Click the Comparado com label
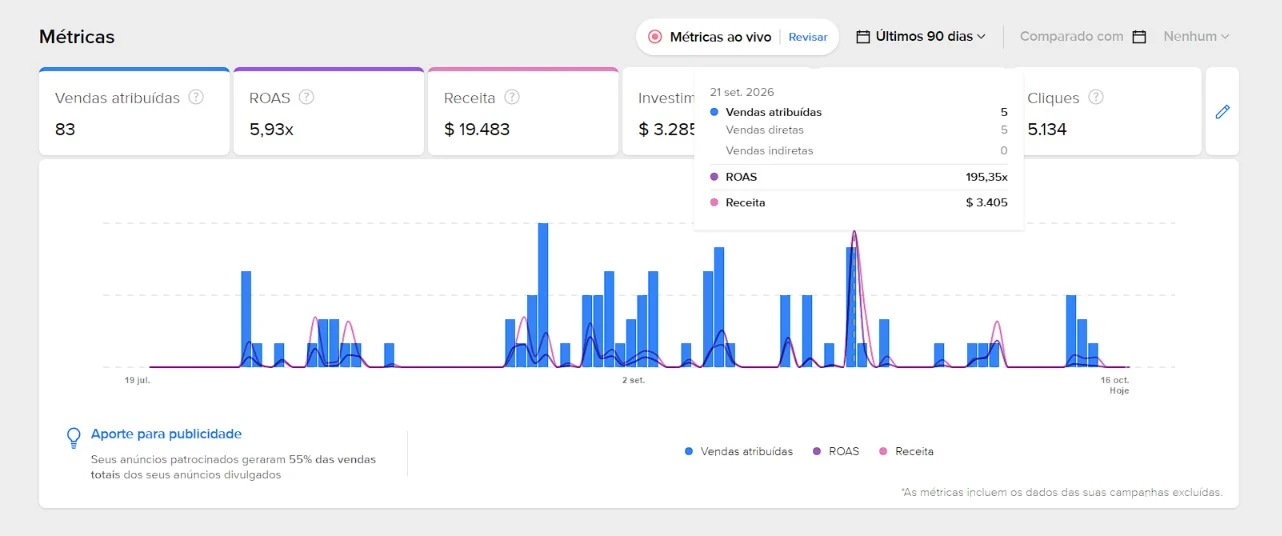The width and height of the screenshot is (1282, 536). tap(1071, 36)
